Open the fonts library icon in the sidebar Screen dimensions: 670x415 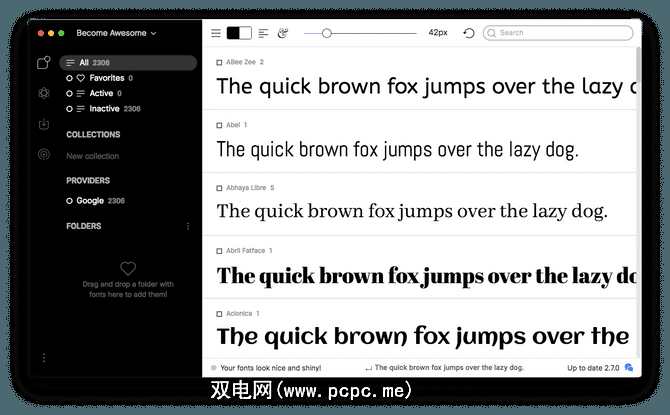(44, 63)
